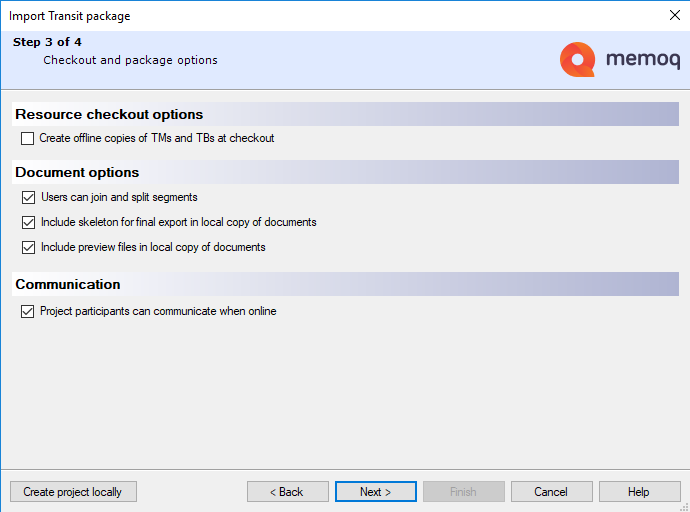Click the Import Transit package title bar
This screenshot has height=512, width=690.
click(x=70, y=16)
